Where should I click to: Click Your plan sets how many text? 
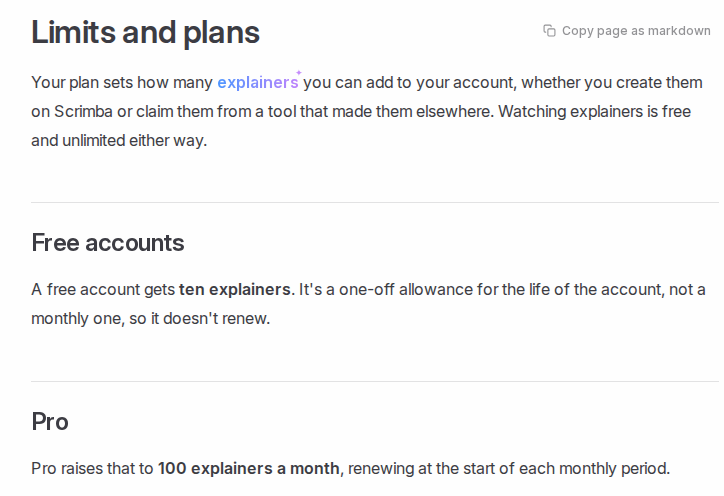[x=122, y=82]
